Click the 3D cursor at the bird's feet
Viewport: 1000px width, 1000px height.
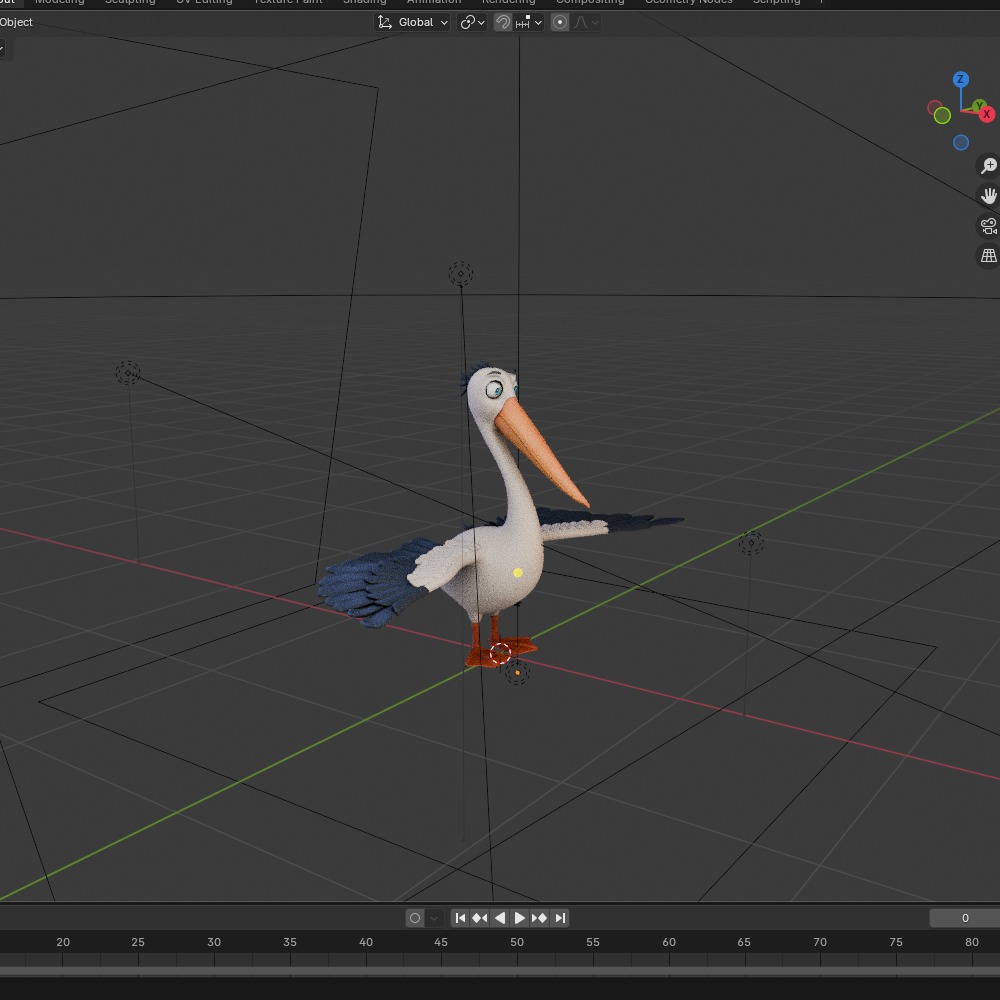click(500, 652)
